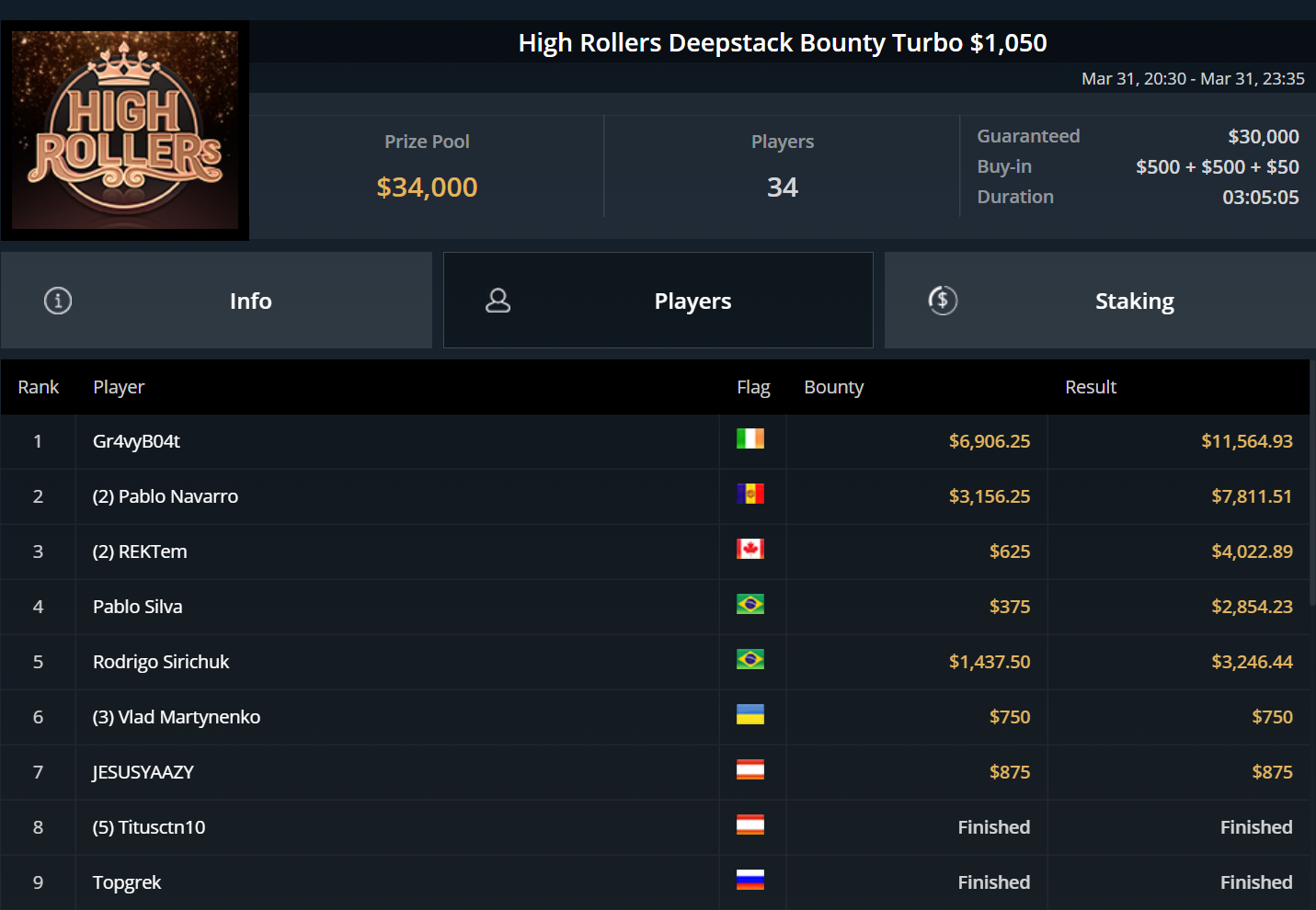Click the Ireland flag for Gr4vyB04t

click(750, 439)
